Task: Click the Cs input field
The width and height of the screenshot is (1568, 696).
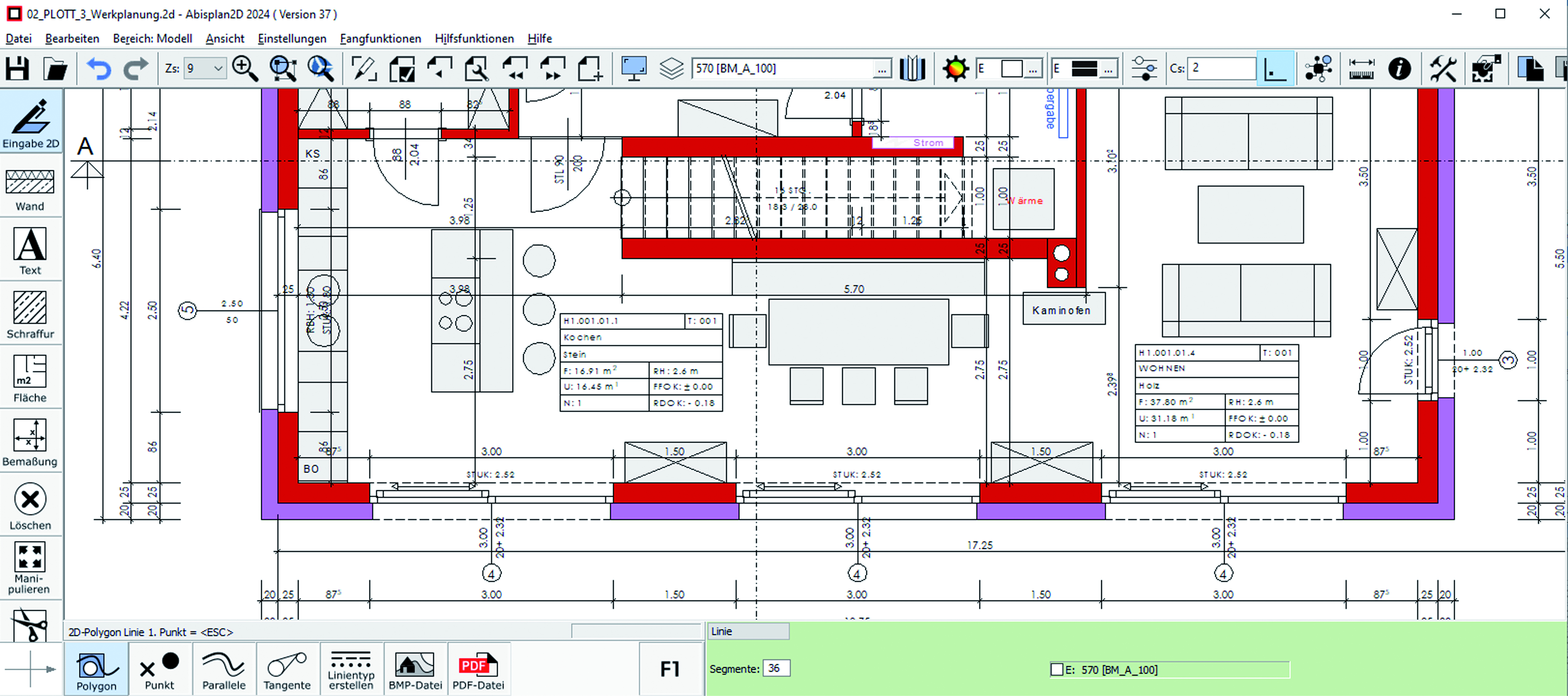Action: (1221, 68)
